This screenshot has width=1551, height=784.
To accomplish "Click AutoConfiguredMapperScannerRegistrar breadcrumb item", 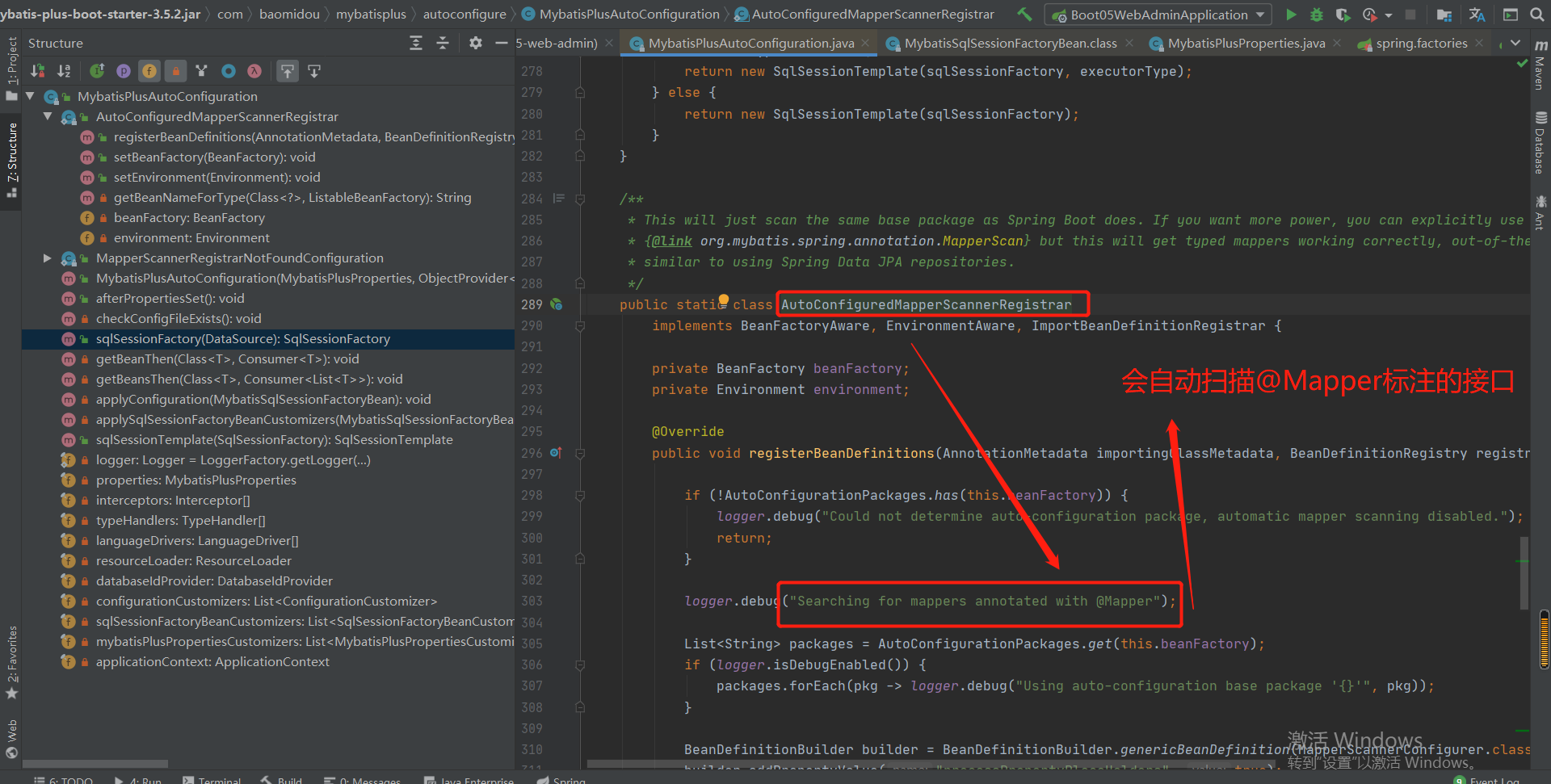I will point(864,14).
